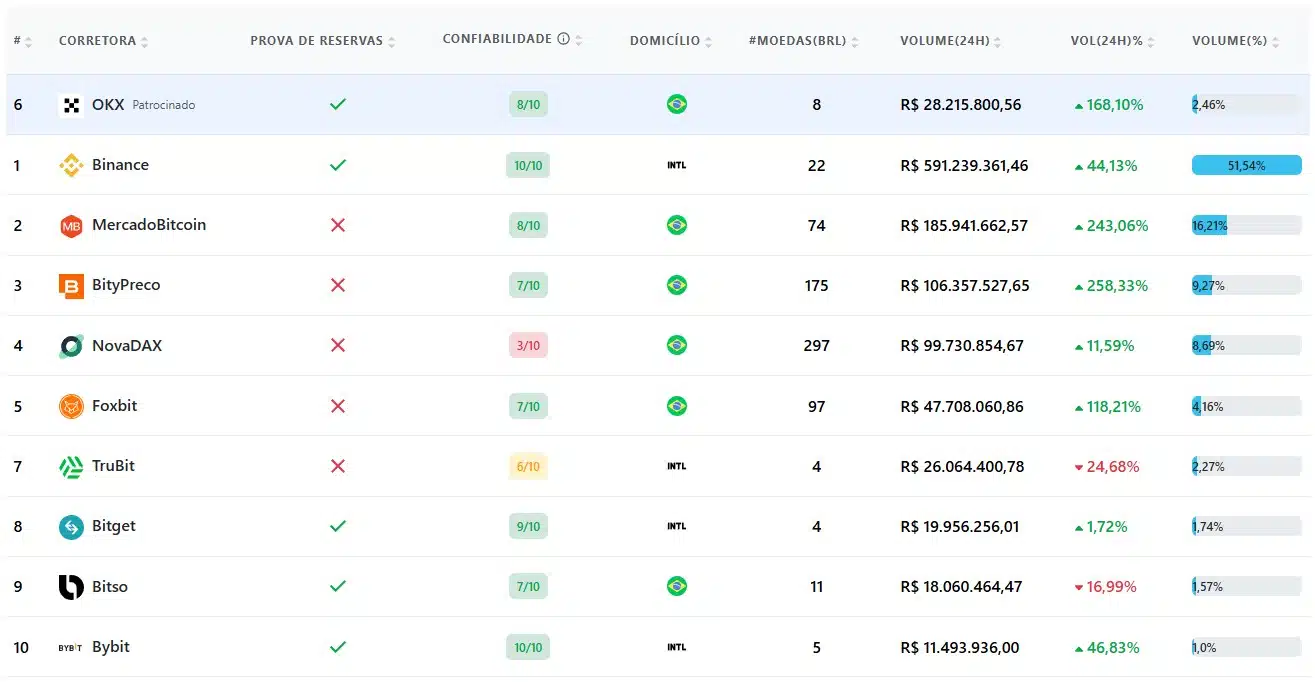Open the OKX exchange page
The width and height of the screenshot is (1315, 682).
108,104
